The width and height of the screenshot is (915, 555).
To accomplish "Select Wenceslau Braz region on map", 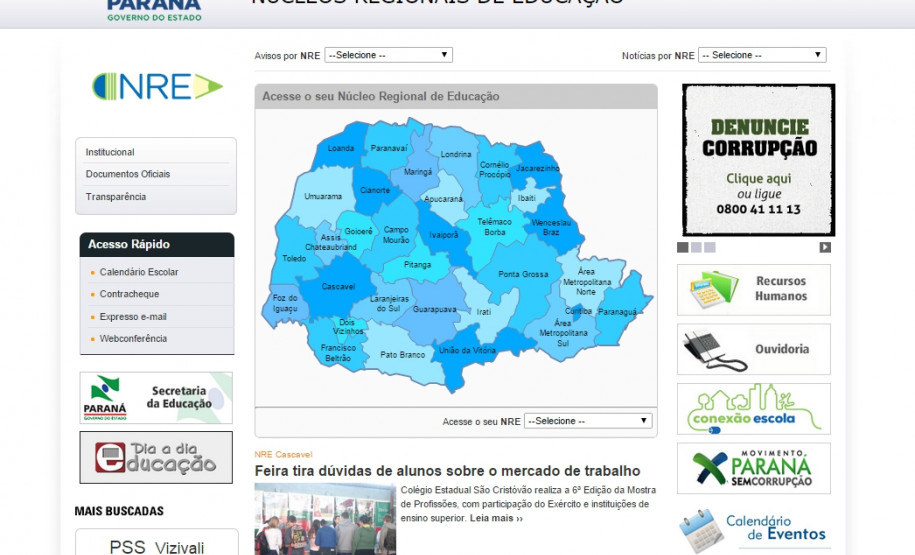I will tap(551, 228).
